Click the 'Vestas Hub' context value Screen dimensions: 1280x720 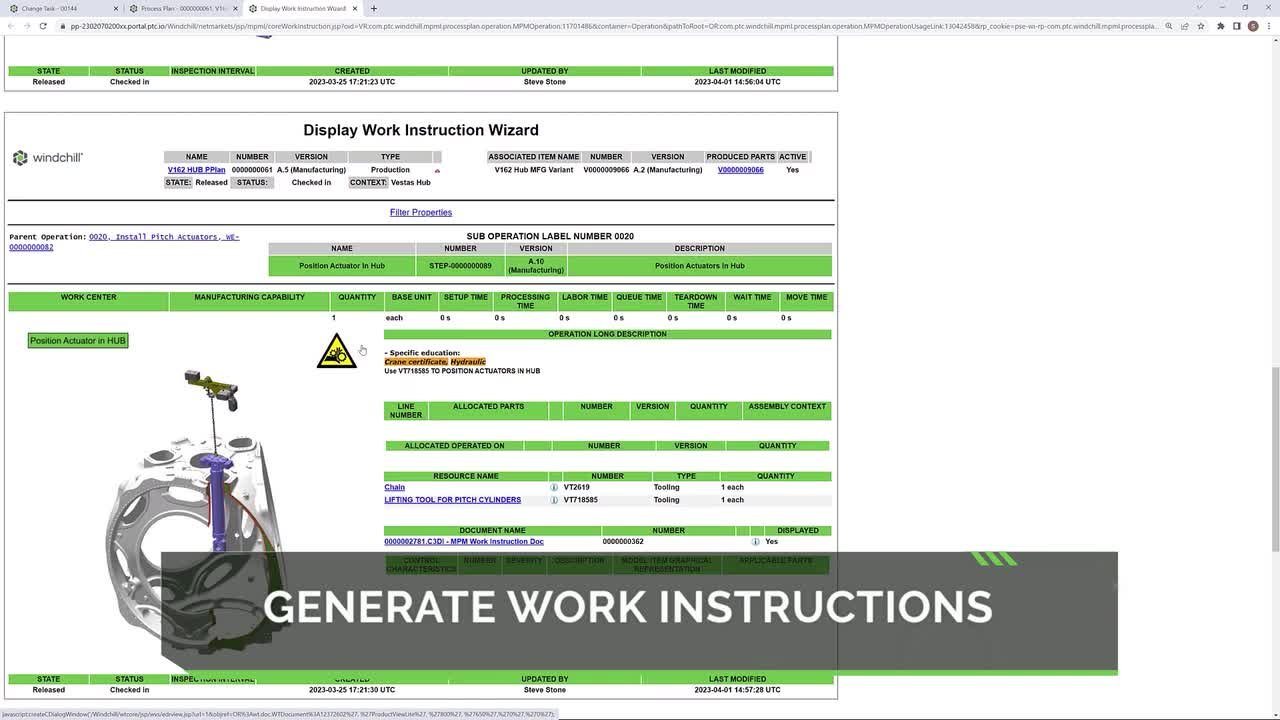[x=410, y=183]
